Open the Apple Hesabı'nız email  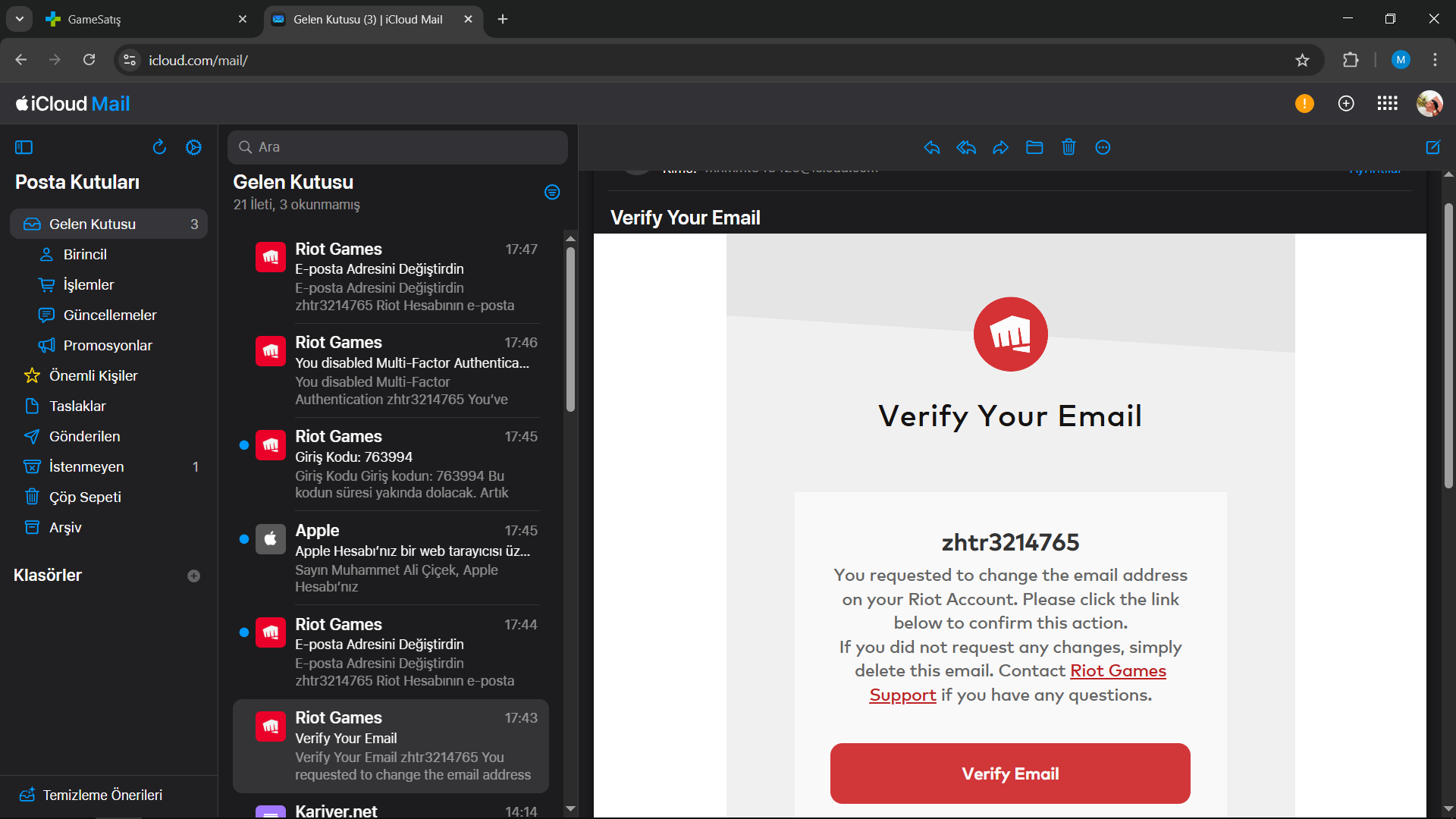(x=391, y=558)
